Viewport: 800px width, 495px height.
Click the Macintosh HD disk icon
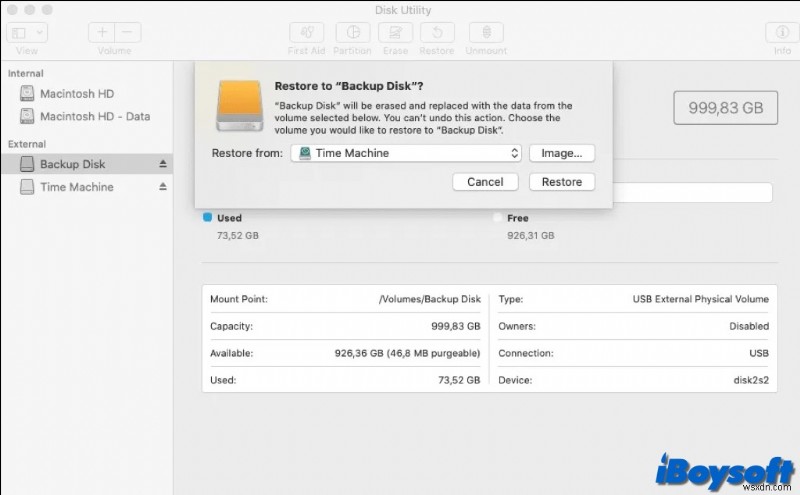[27, 93]
